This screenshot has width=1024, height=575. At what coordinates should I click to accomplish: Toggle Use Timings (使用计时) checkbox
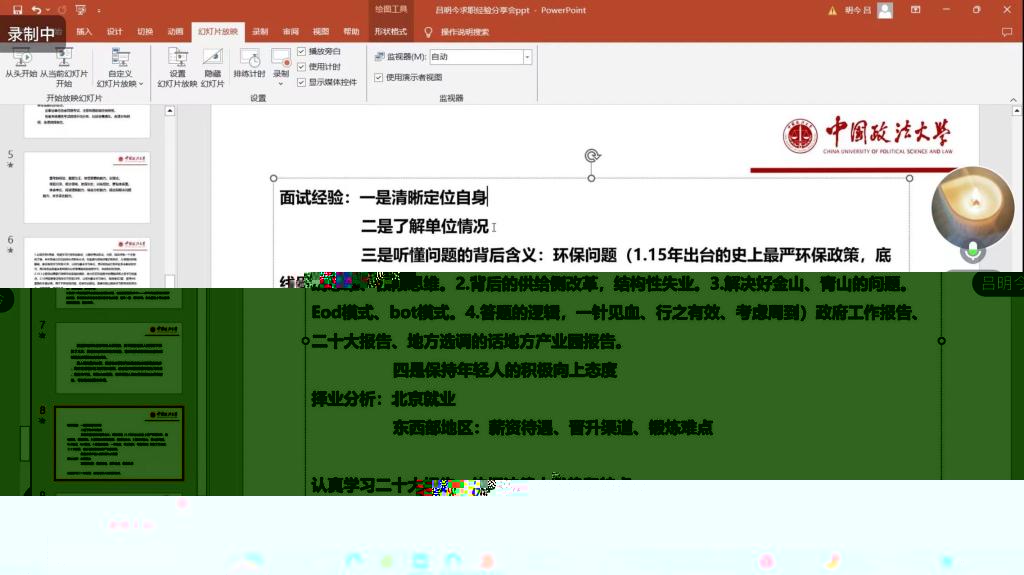click(302, 66)
